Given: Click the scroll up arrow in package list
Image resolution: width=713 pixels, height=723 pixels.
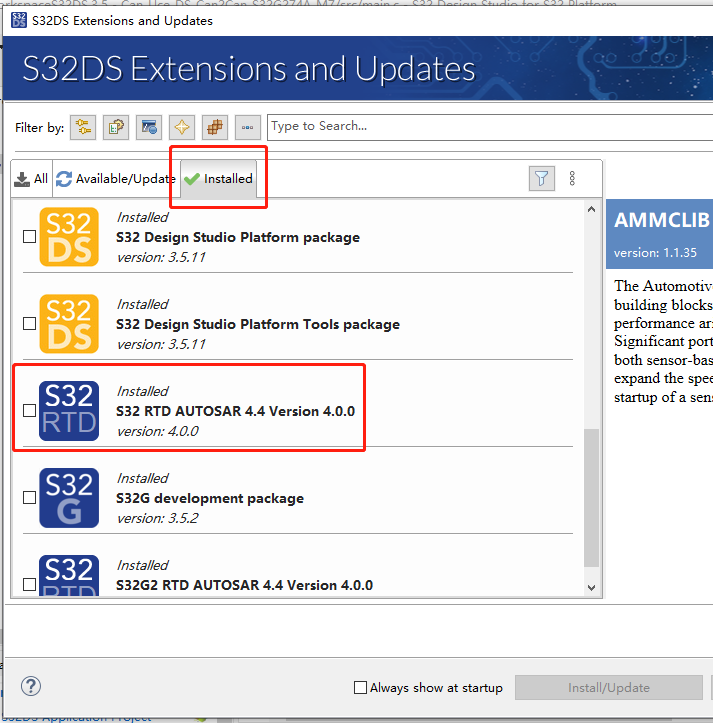Looking at the screenshot, I should pos(592,209).
